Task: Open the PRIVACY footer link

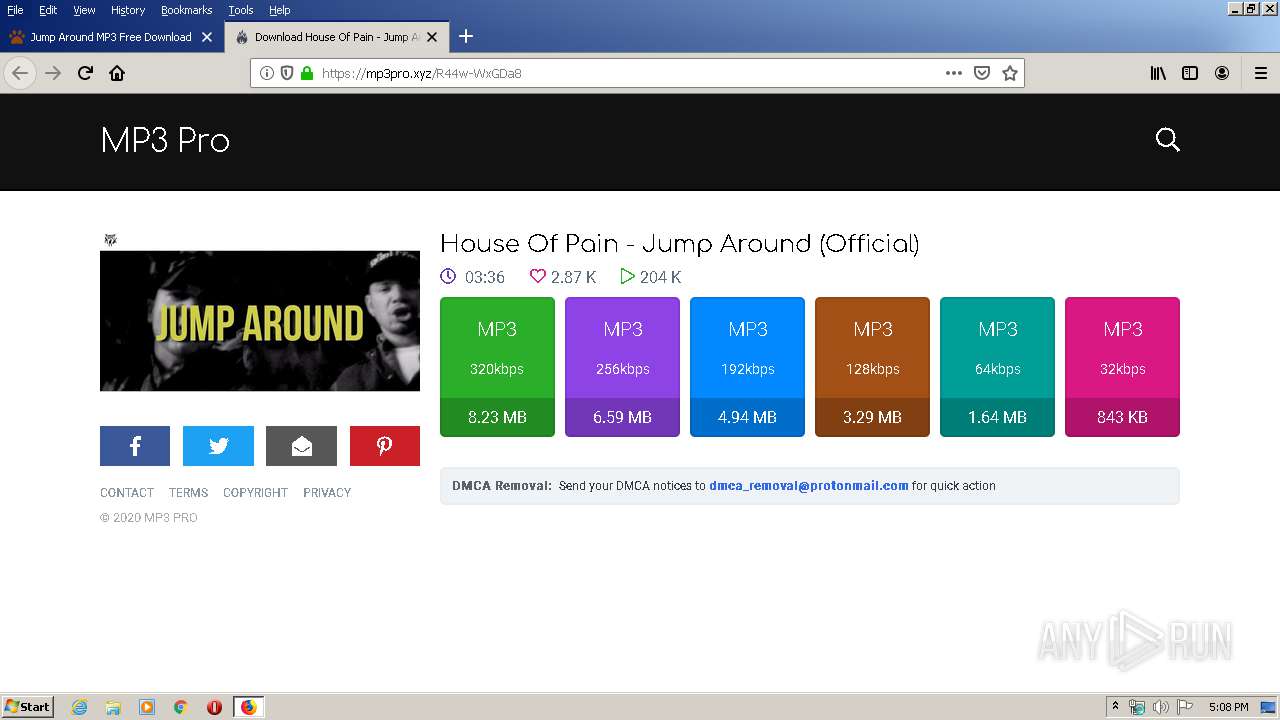Action: [327, 492]
